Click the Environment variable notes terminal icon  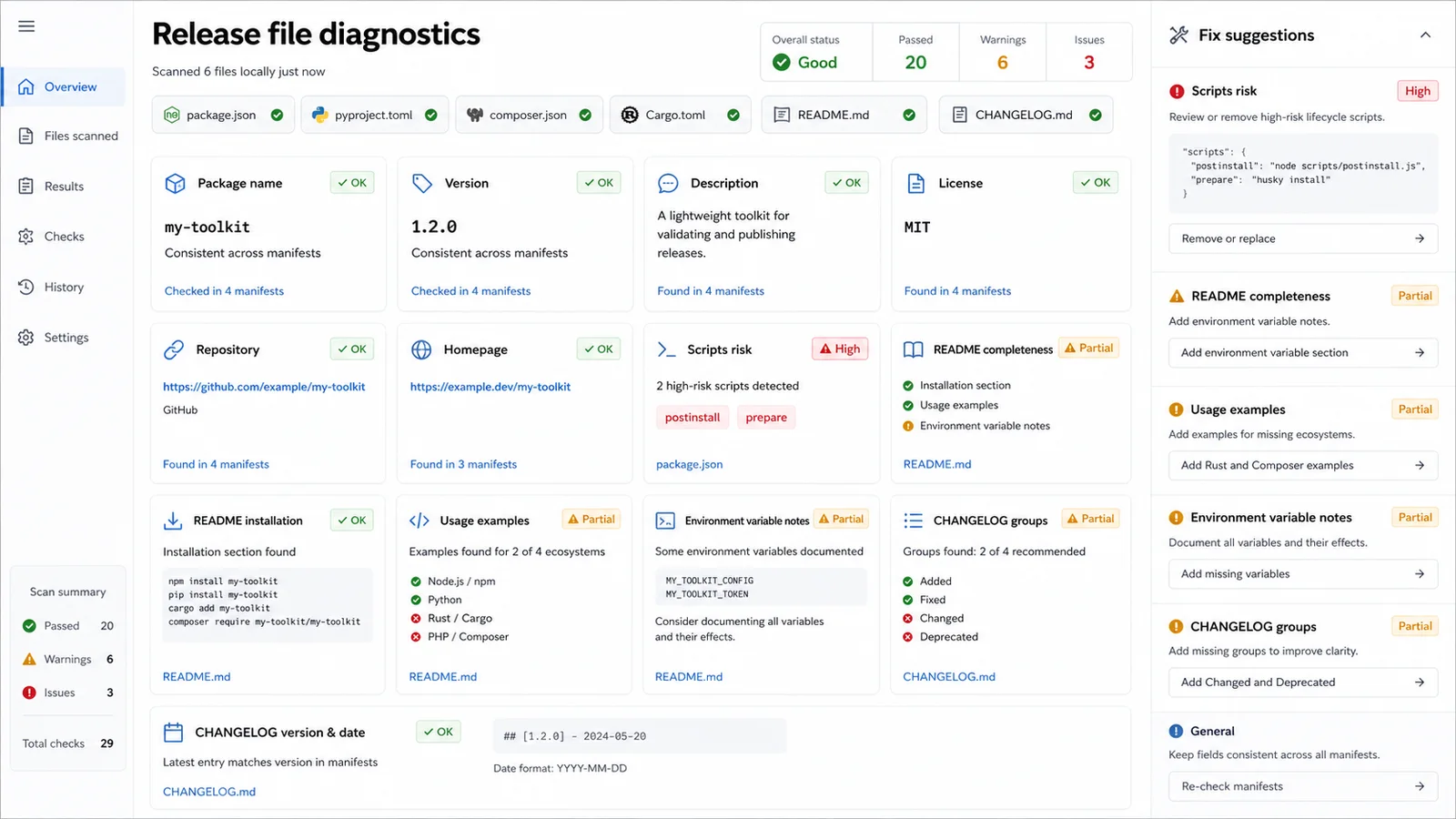(x=665, y=521)
